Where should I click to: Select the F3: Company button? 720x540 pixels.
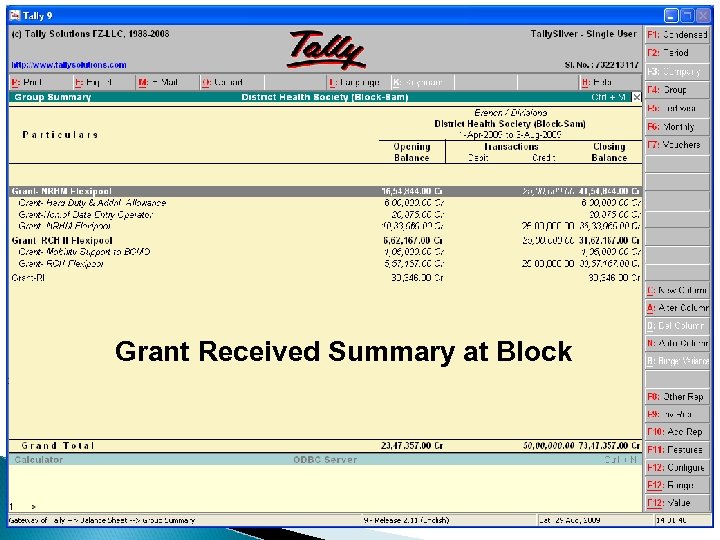click(x=677, y=72)
